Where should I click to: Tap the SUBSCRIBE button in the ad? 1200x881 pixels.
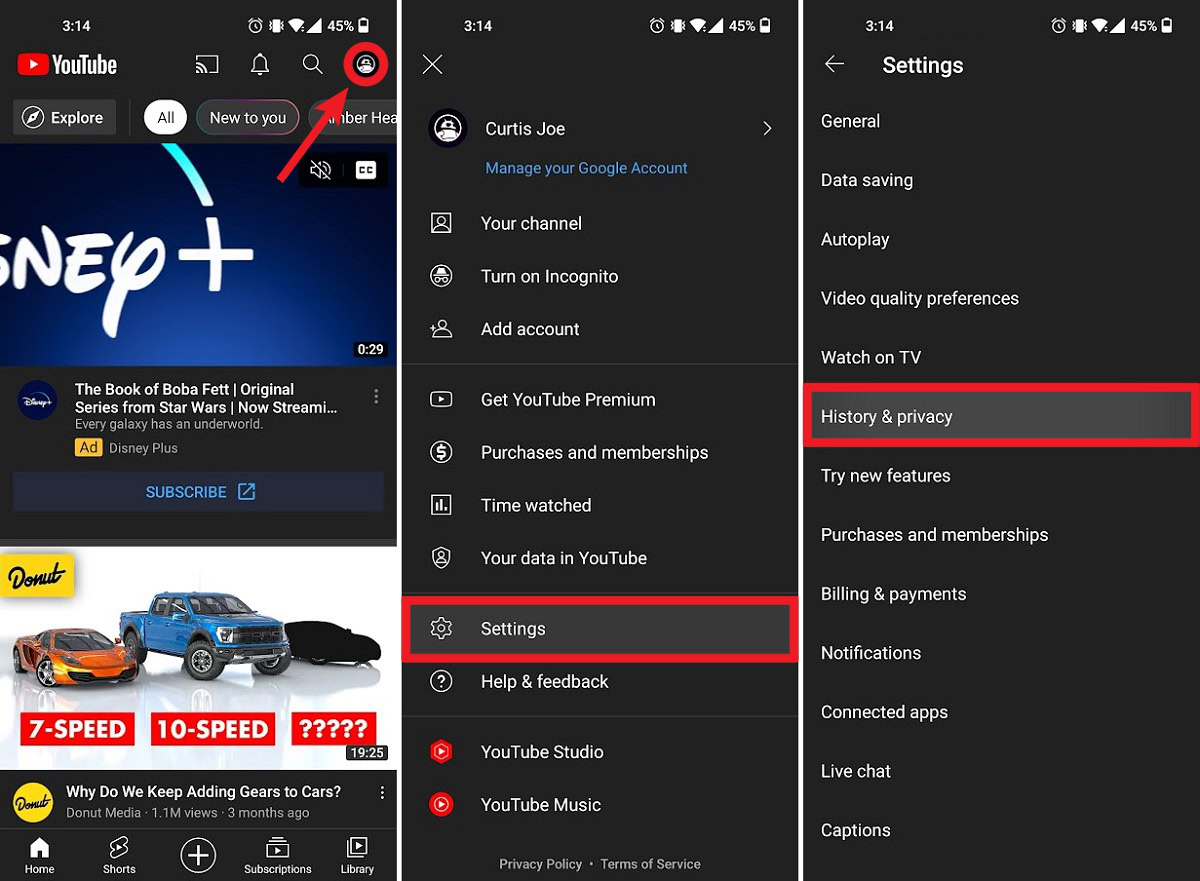199,492
